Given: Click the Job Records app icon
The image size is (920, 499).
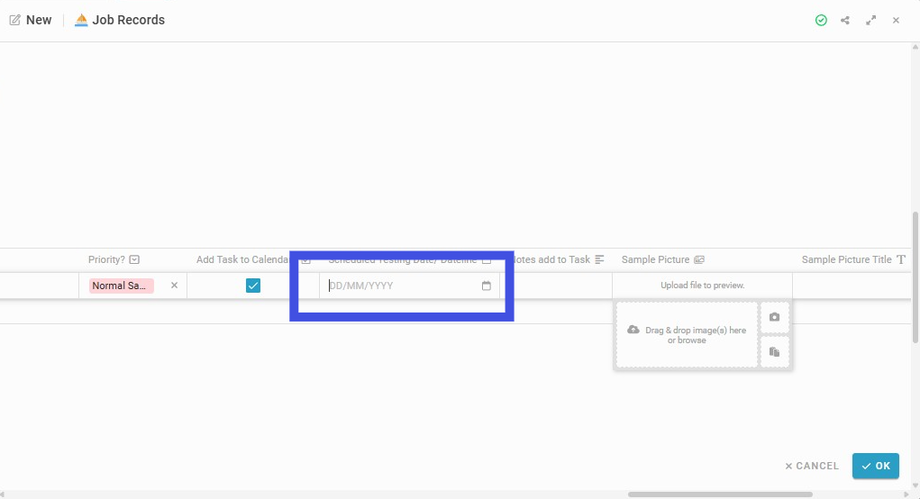Looking at the screenshot, I should coord(81,20).
